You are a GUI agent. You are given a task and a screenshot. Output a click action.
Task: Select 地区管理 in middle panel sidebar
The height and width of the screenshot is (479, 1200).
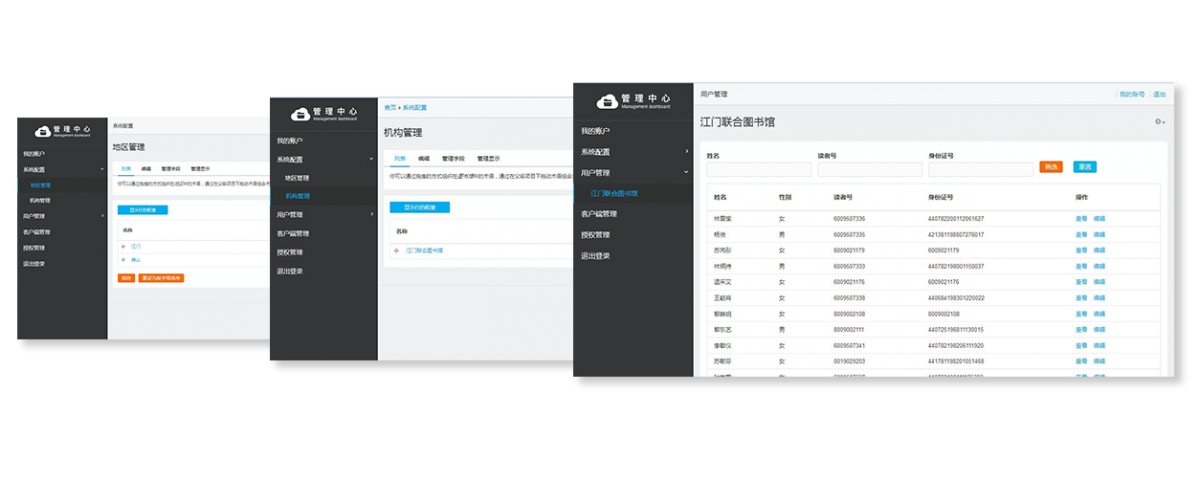297,178
